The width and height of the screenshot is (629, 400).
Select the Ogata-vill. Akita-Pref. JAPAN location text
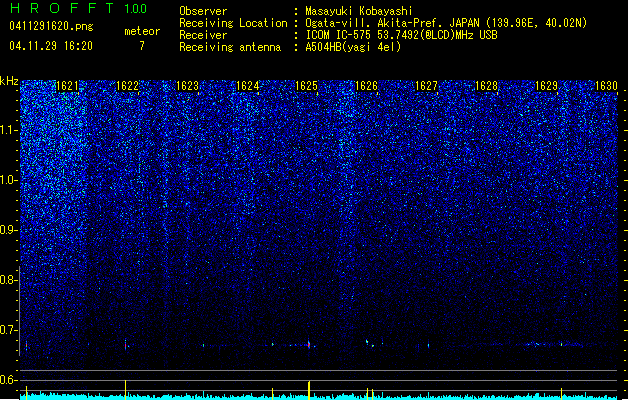point(446,23)
